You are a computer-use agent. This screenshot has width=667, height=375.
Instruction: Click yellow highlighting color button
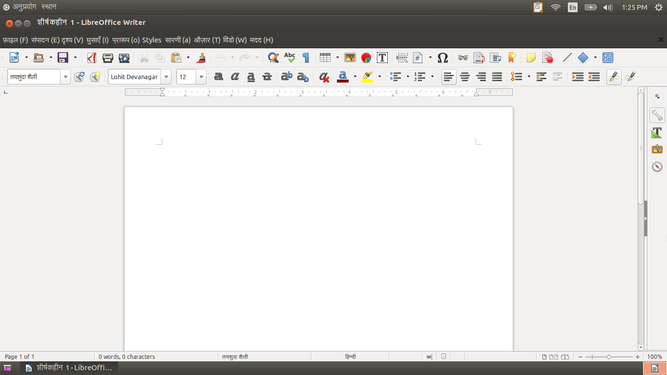(x=367, y=77)
